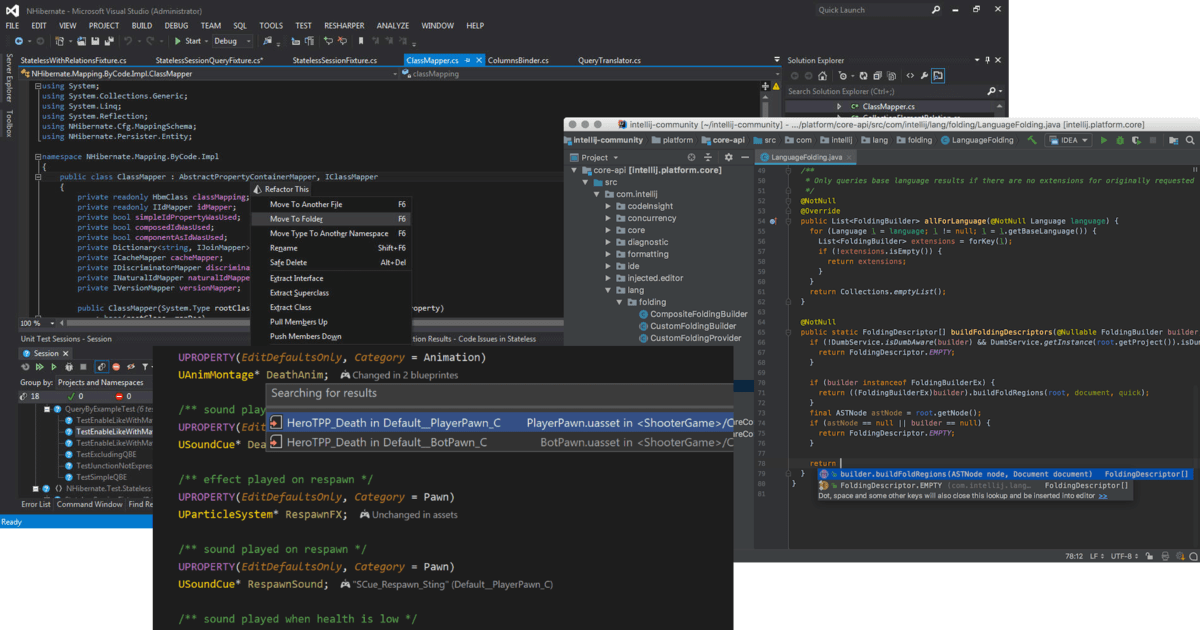Viewport: 1200px width, 630px height.
Task: Select HeroTPP_Death in Default__BotPawn_C result
Action: 500,443
